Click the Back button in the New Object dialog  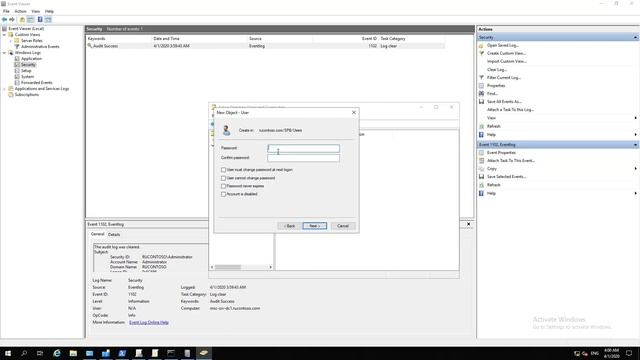pos(289,226)
